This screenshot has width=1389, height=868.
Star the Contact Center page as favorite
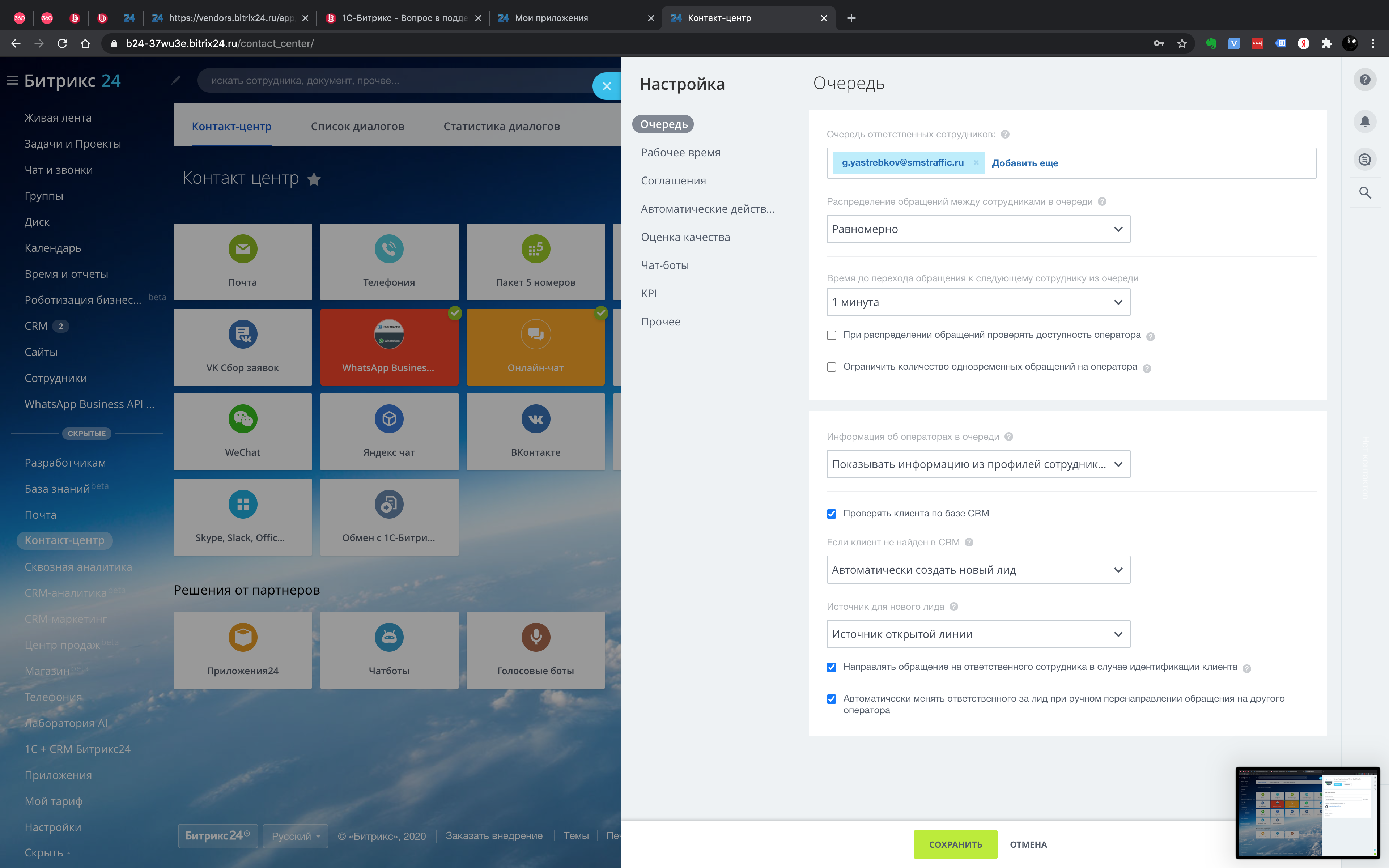tap(314, 179)
